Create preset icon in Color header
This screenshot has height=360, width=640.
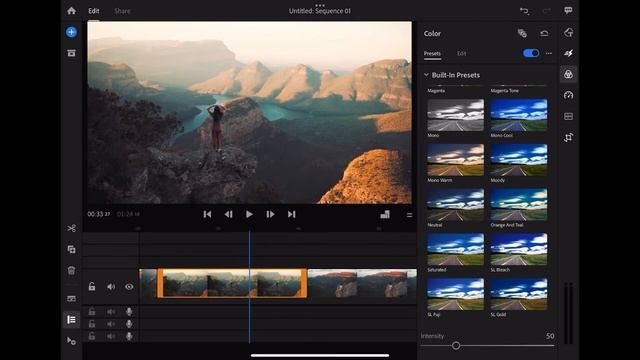[522, 33]
